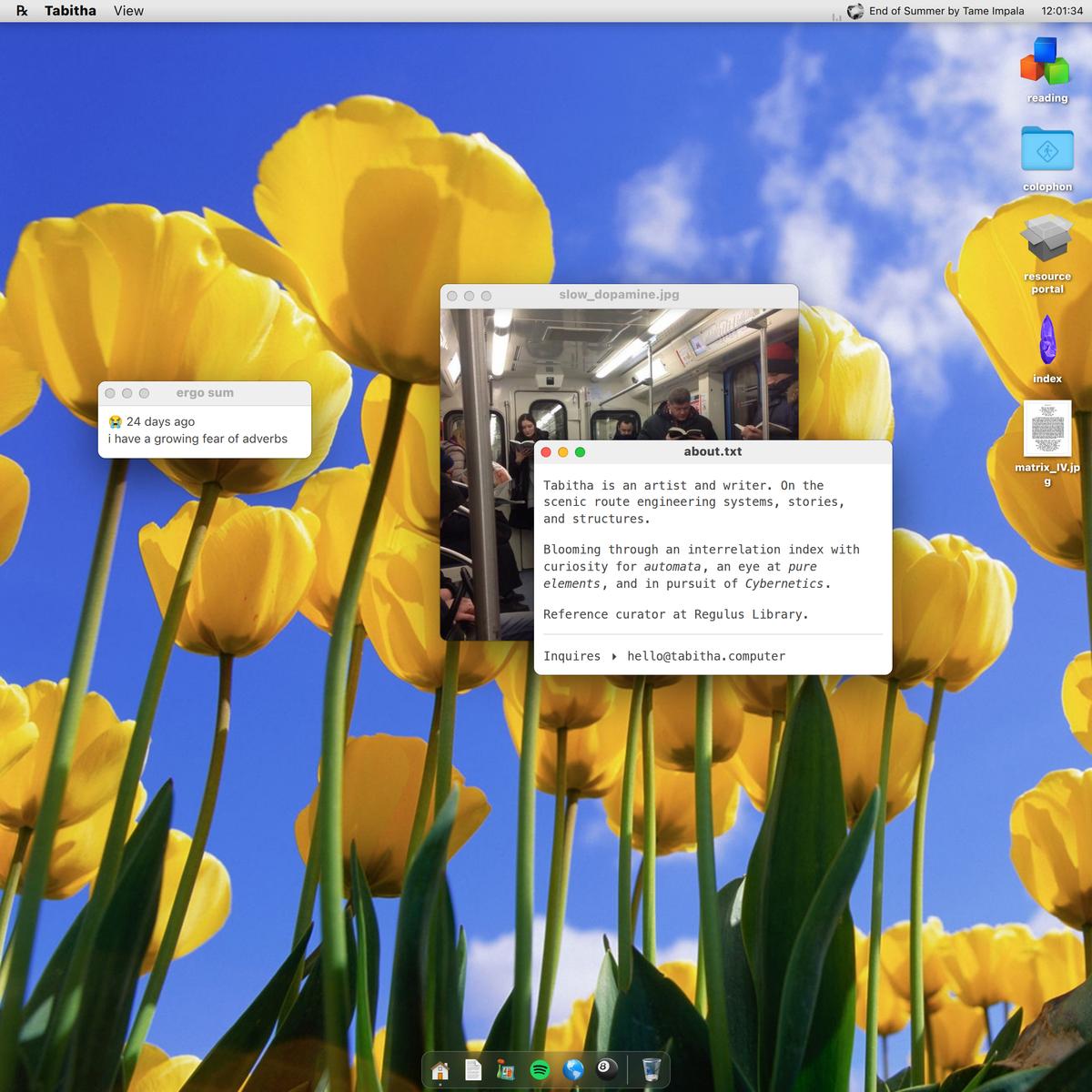Open the View menu
The height and width of the screenshot is (1092, 1092).
(x=128, y=11)
